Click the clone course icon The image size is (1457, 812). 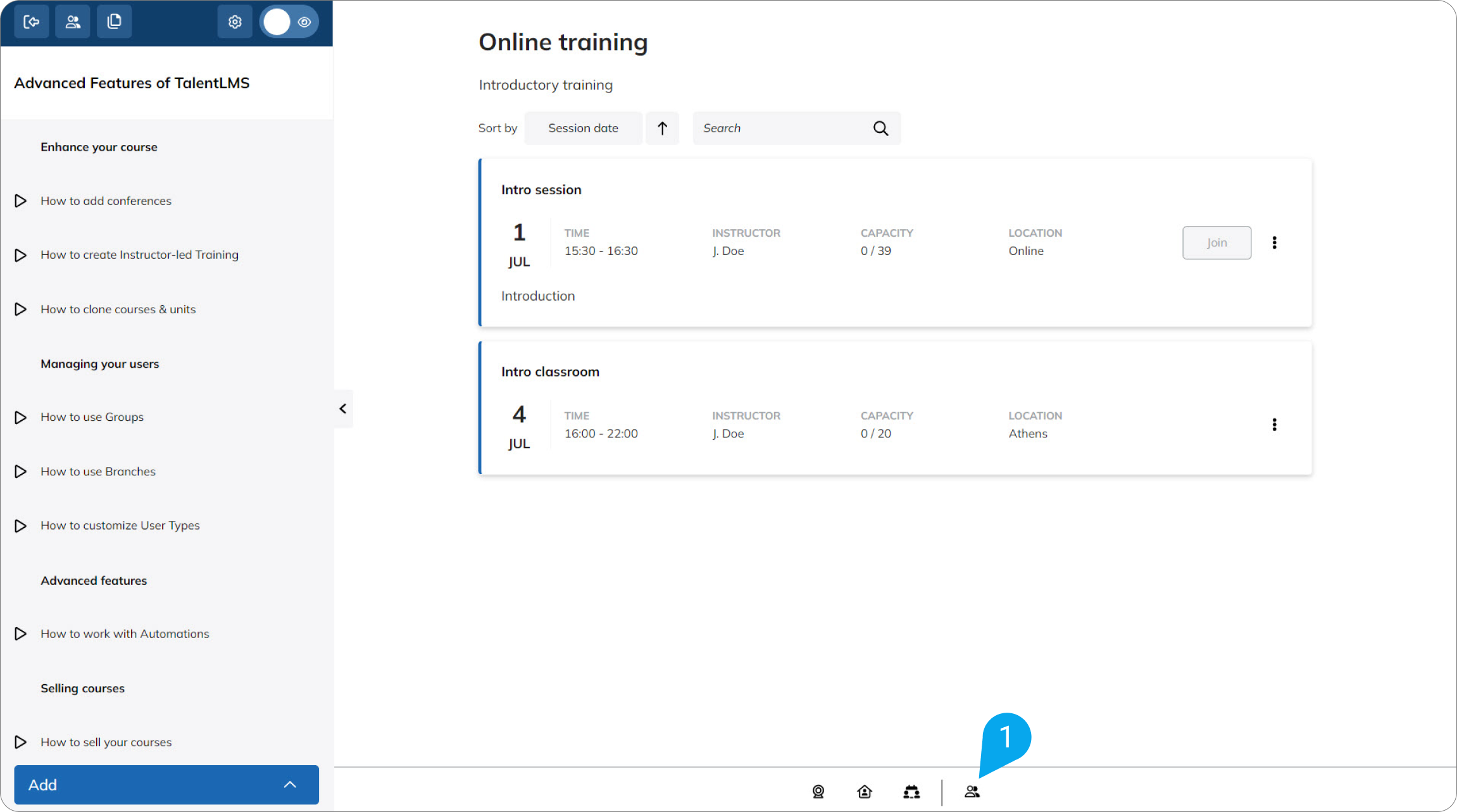[x=115, y=21]
